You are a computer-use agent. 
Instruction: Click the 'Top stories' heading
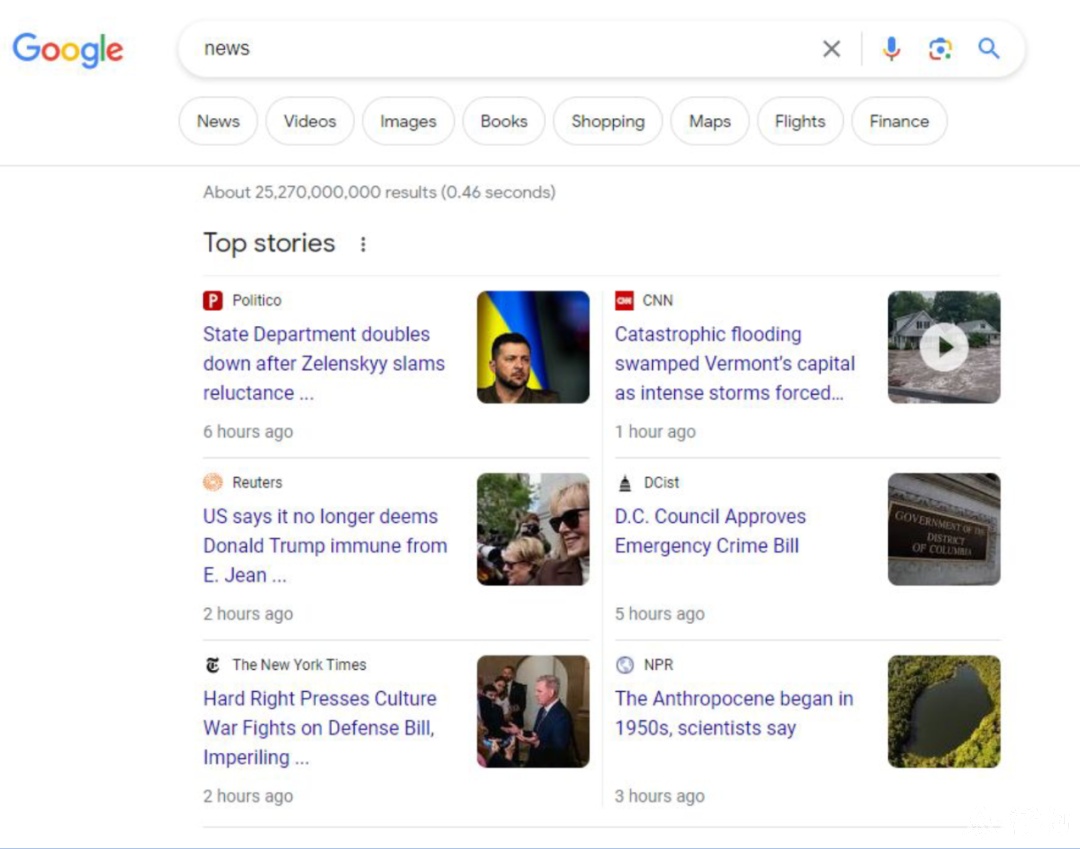coord(269,244)
